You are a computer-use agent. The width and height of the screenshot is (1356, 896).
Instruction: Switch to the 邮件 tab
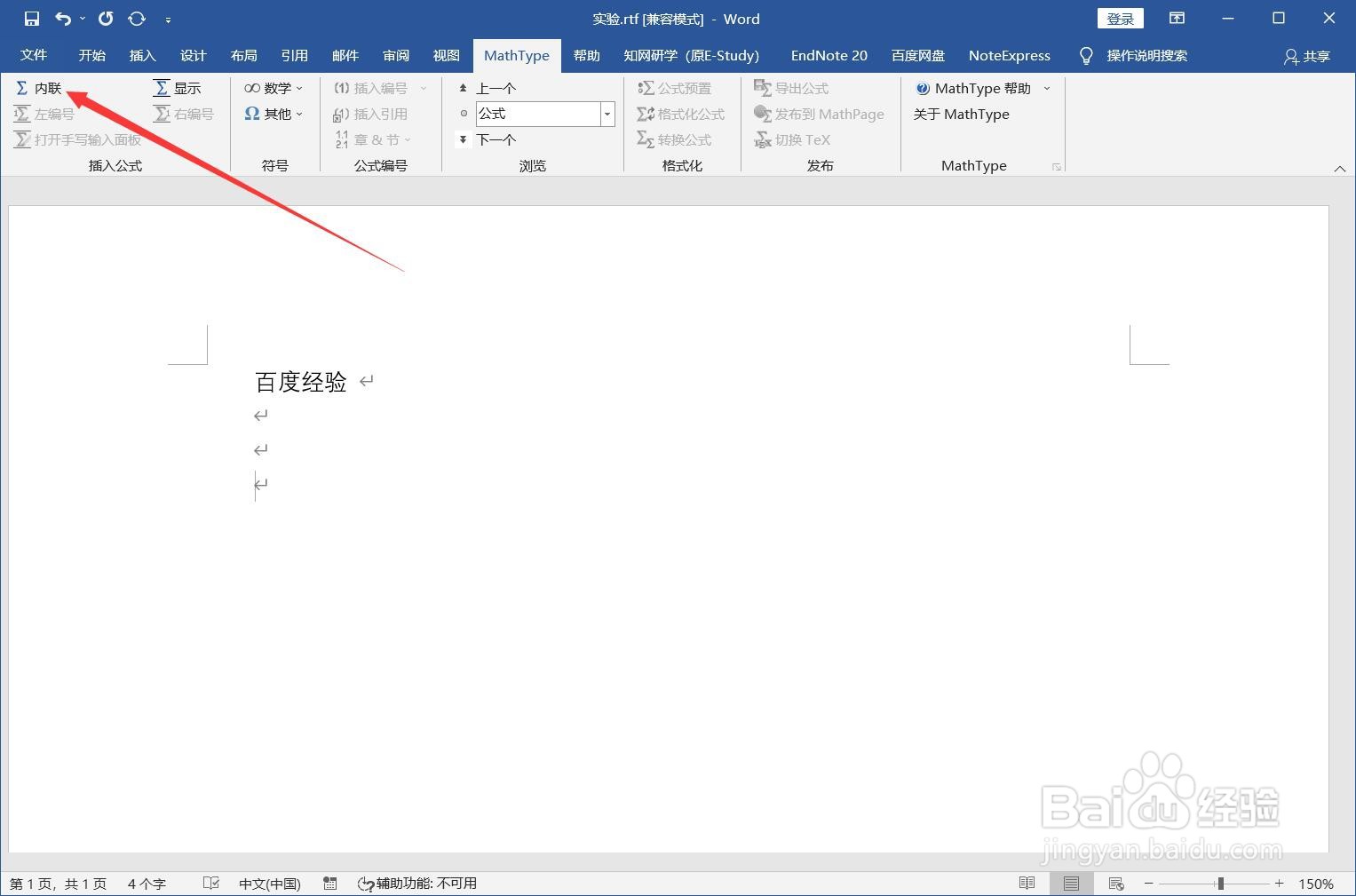pos(345,55)
